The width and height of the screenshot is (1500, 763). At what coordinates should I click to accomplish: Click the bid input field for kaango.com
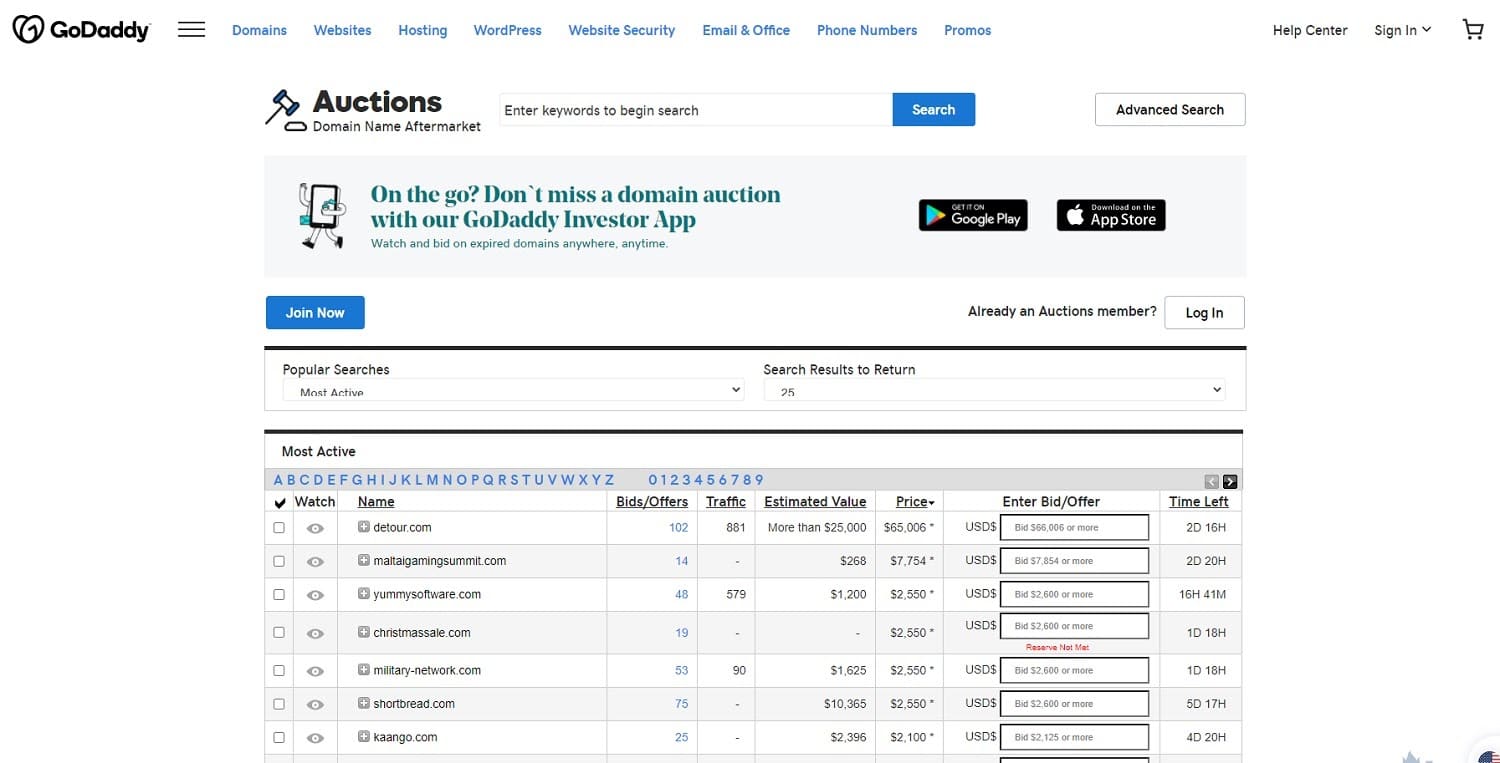1074,736
